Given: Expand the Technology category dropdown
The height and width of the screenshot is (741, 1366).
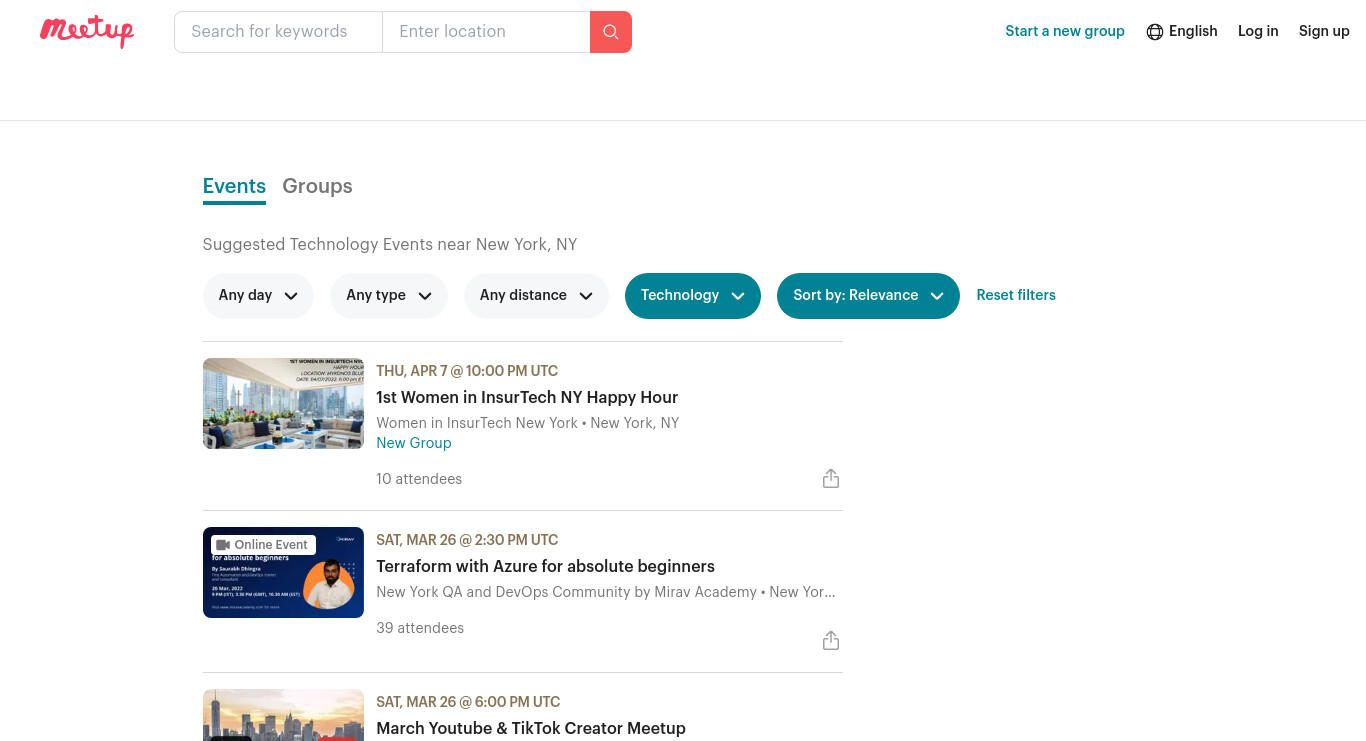Looking at the screenshot, I should pyautogui.click(x=693, y=296).
